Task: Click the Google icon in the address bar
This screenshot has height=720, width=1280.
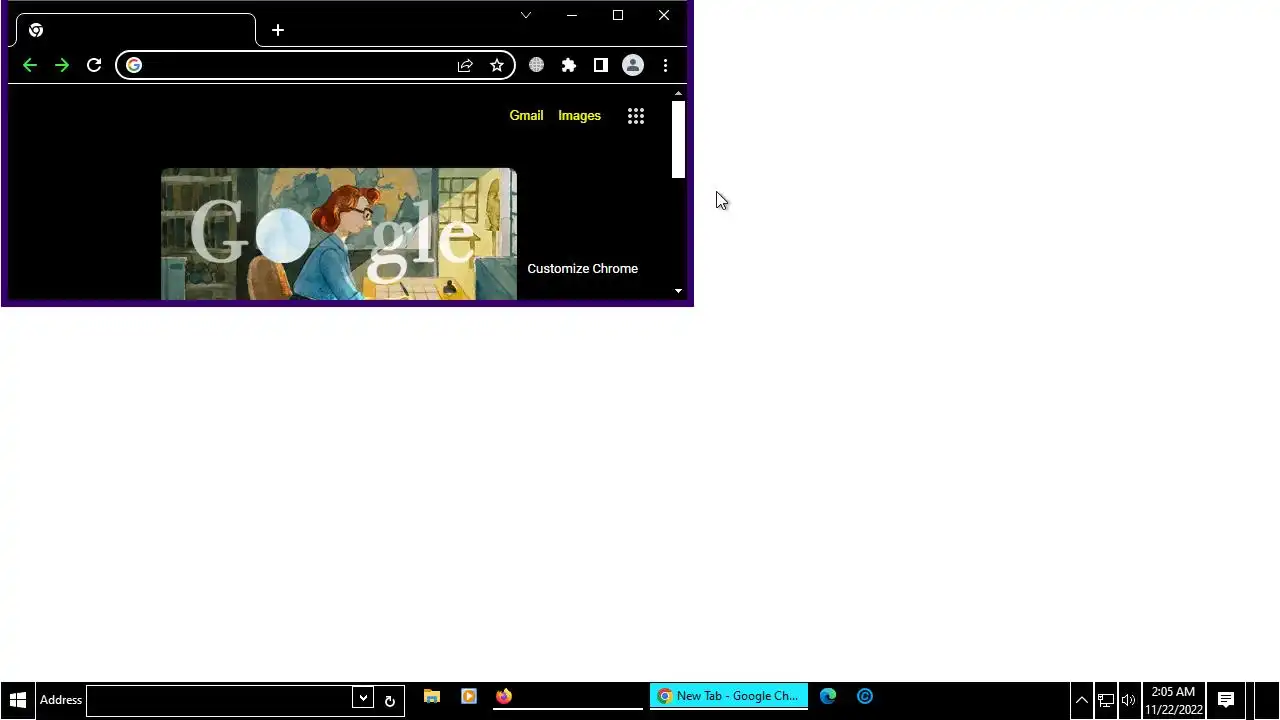Action: coord(134,65)
